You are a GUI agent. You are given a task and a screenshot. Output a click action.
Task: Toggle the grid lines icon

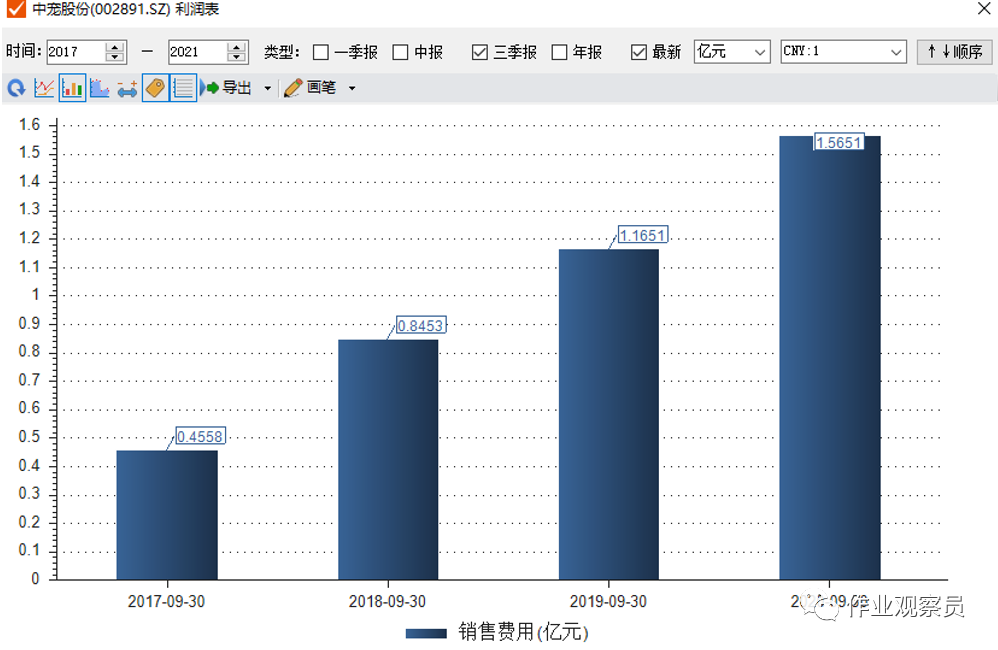point(183,88)
